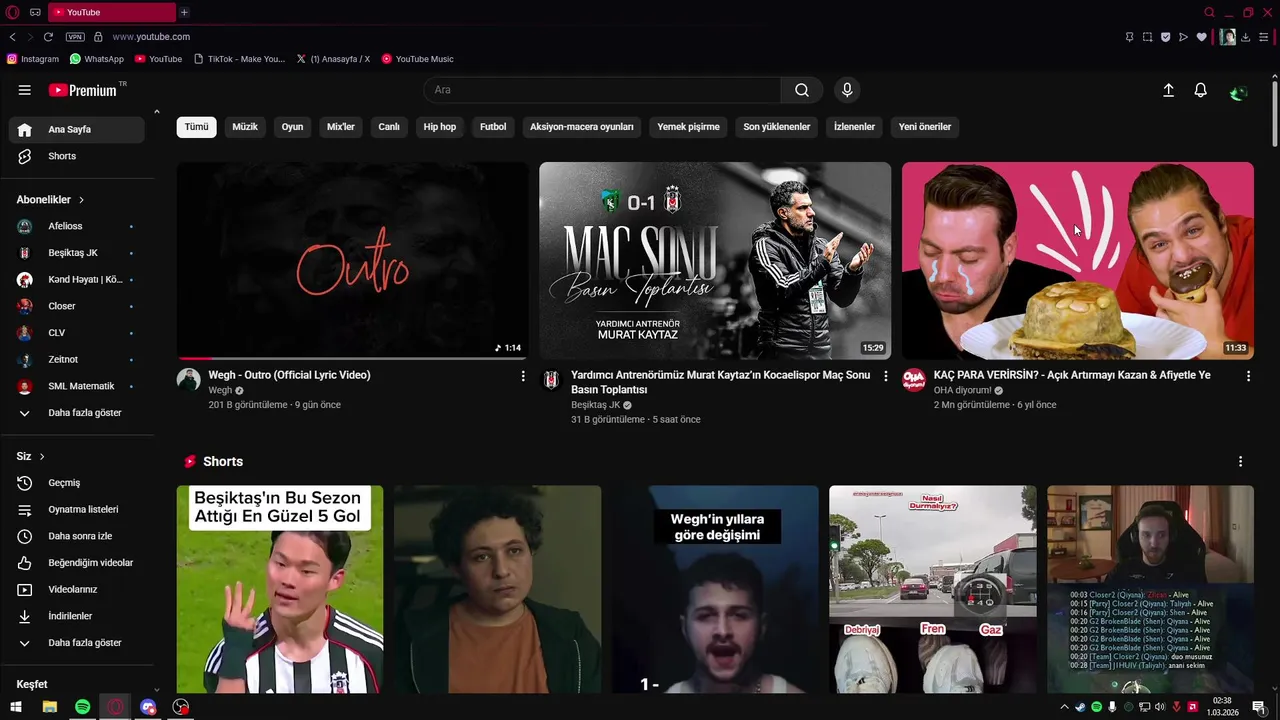Open options for Wegh Outro video
The width and height of the screenshot is (1280, 720).
point(522,376)
